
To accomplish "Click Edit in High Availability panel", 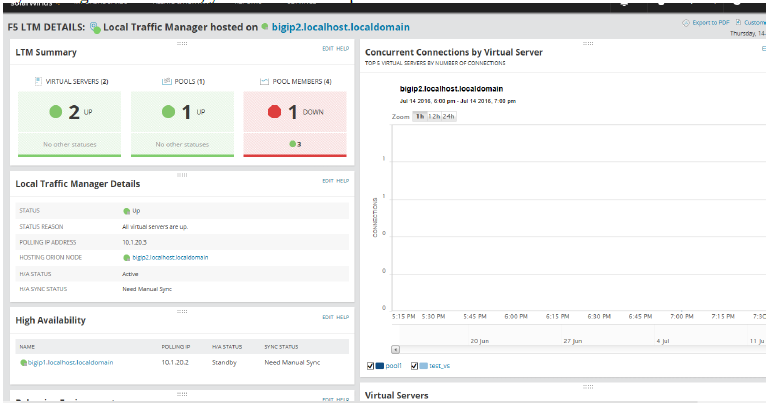I will (328, 317).
